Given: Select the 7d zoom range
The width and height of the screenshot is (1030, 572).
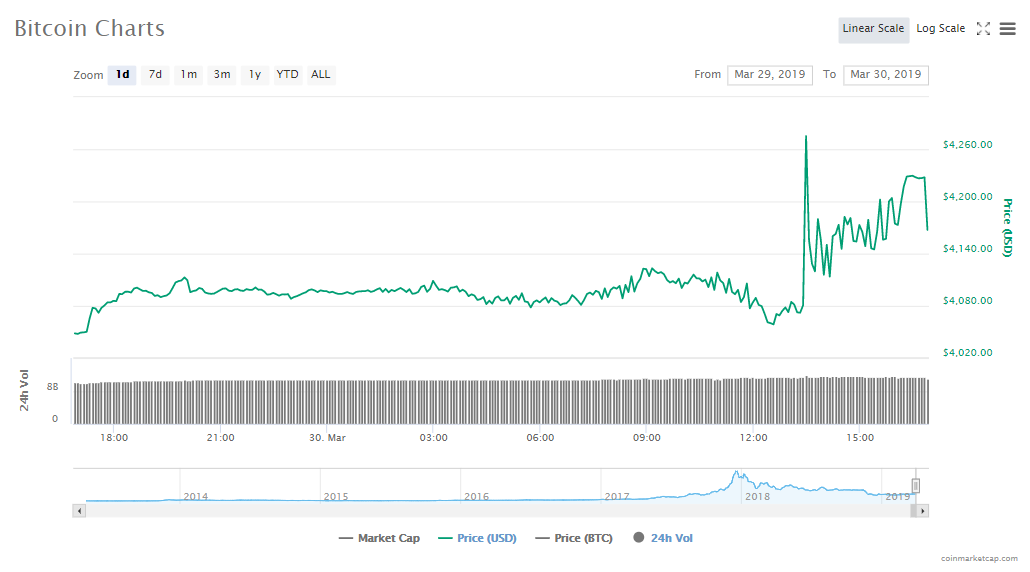Looking at the screenshot, I should click(155, 75).
